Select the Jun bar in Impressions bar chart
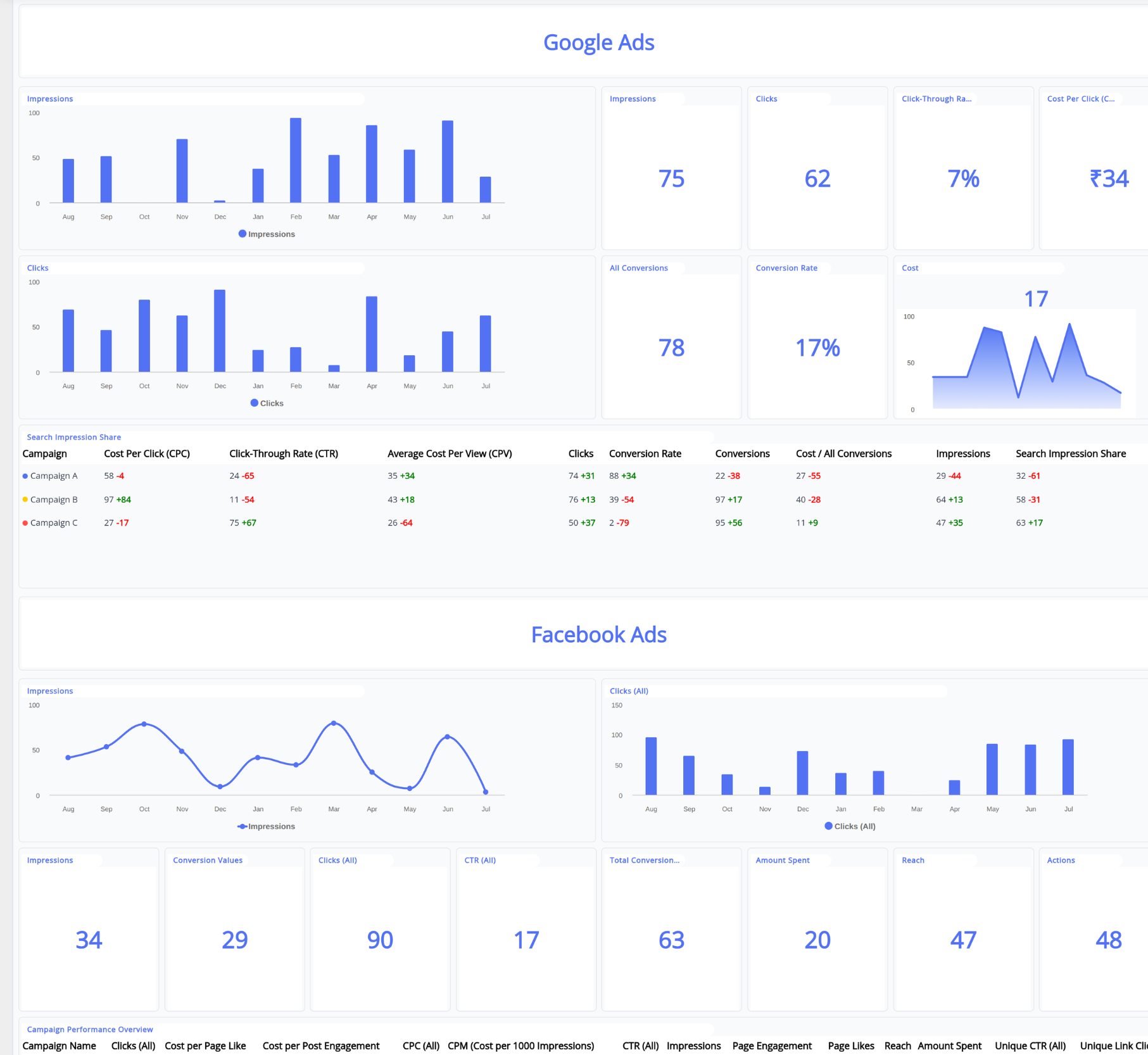1148x1055 pixels. pyautogui.click(x=448, y=161)
